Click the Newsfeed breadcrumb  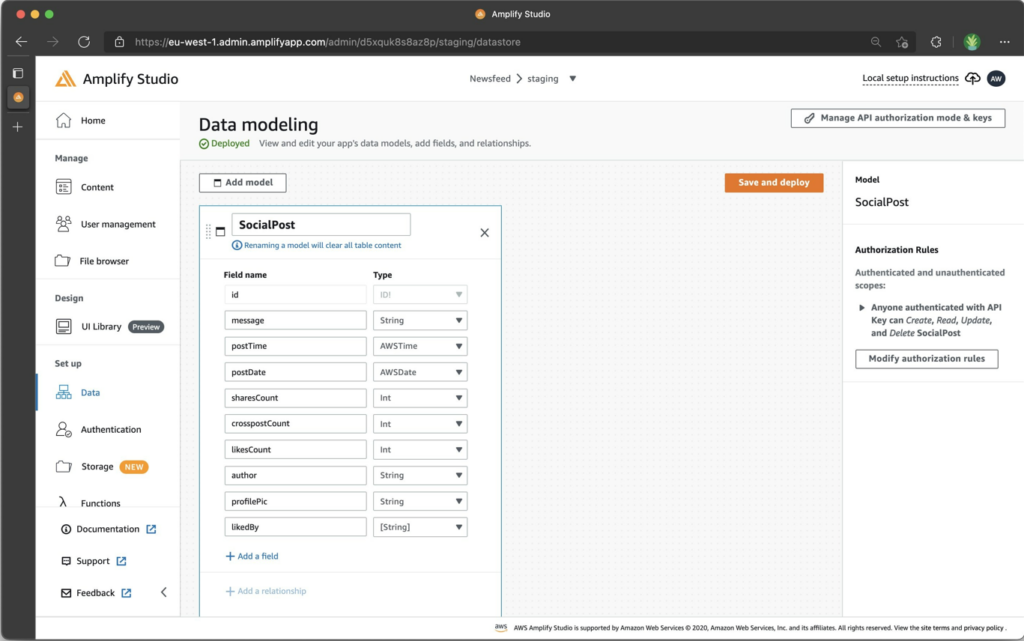pos(490,78)
